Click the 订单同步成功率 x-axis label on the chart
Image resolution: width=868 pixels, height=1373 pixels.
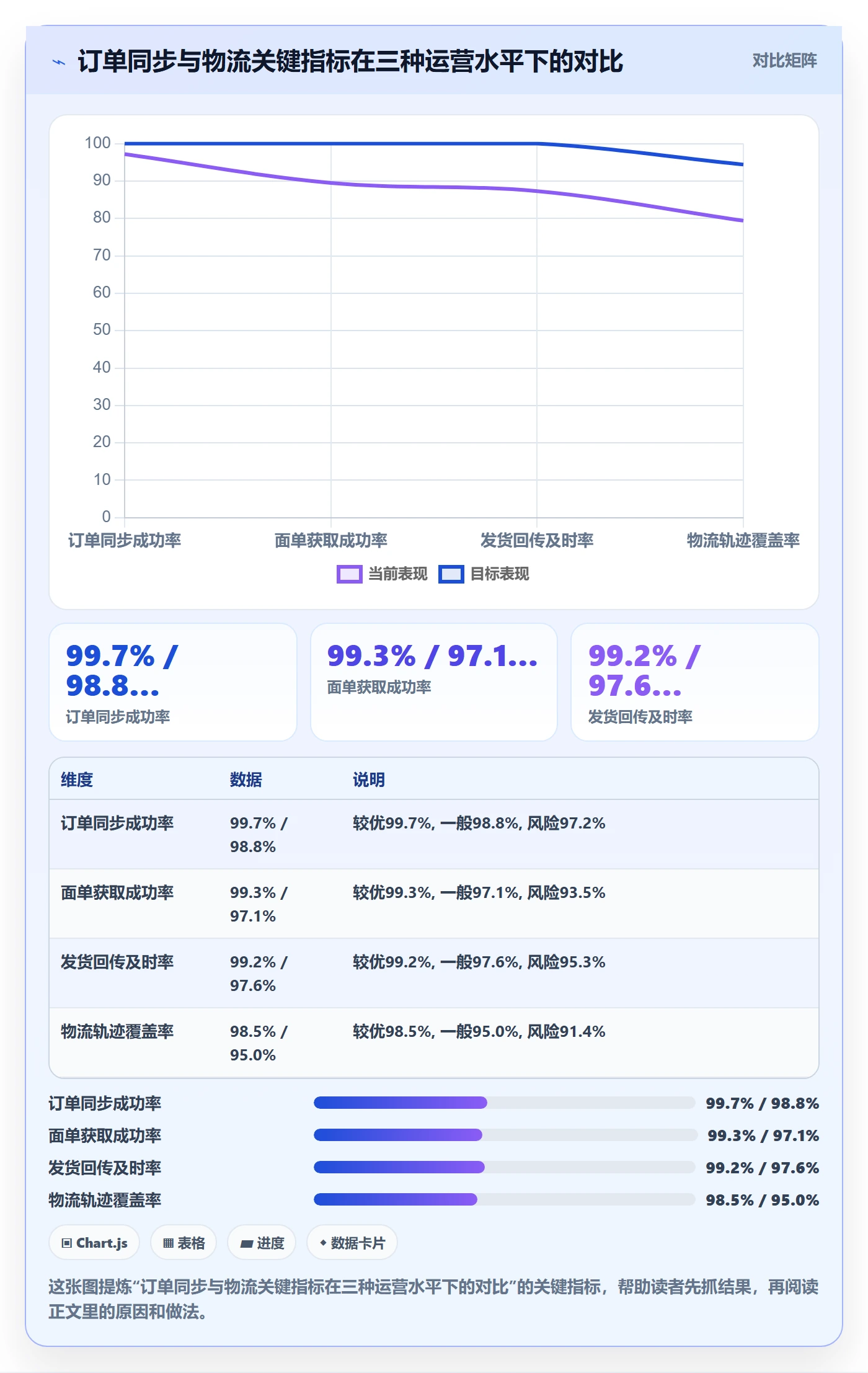point(125,540)
